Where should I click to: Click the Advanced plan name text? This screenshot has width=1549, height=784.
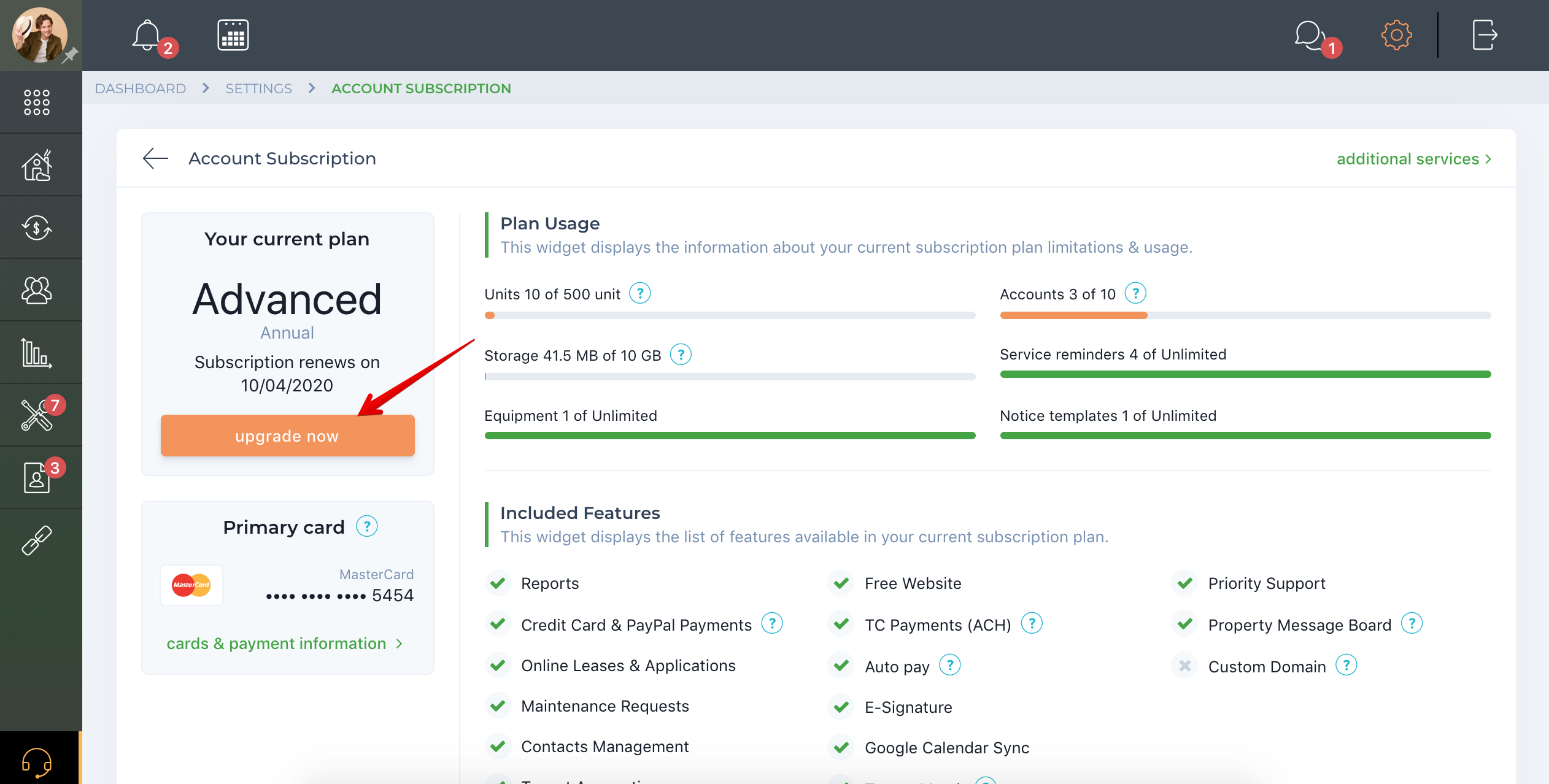(287, 299)
